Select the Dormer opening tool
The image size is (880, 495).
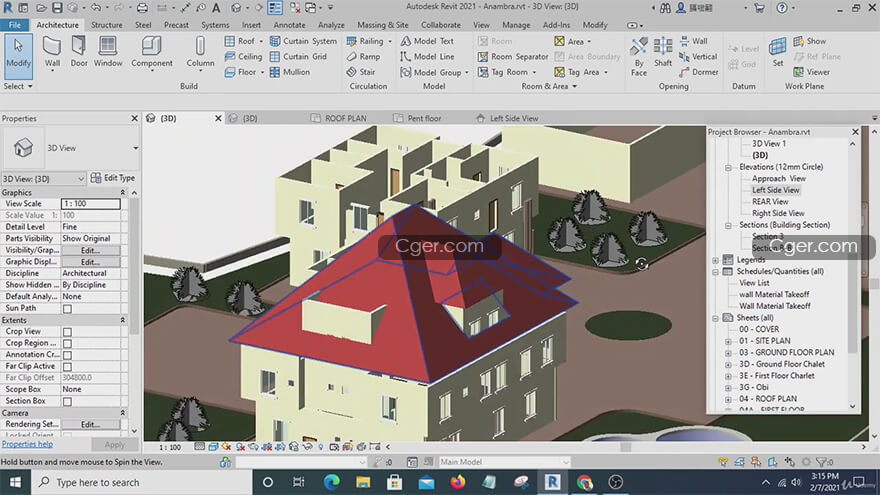pos(698,72)
